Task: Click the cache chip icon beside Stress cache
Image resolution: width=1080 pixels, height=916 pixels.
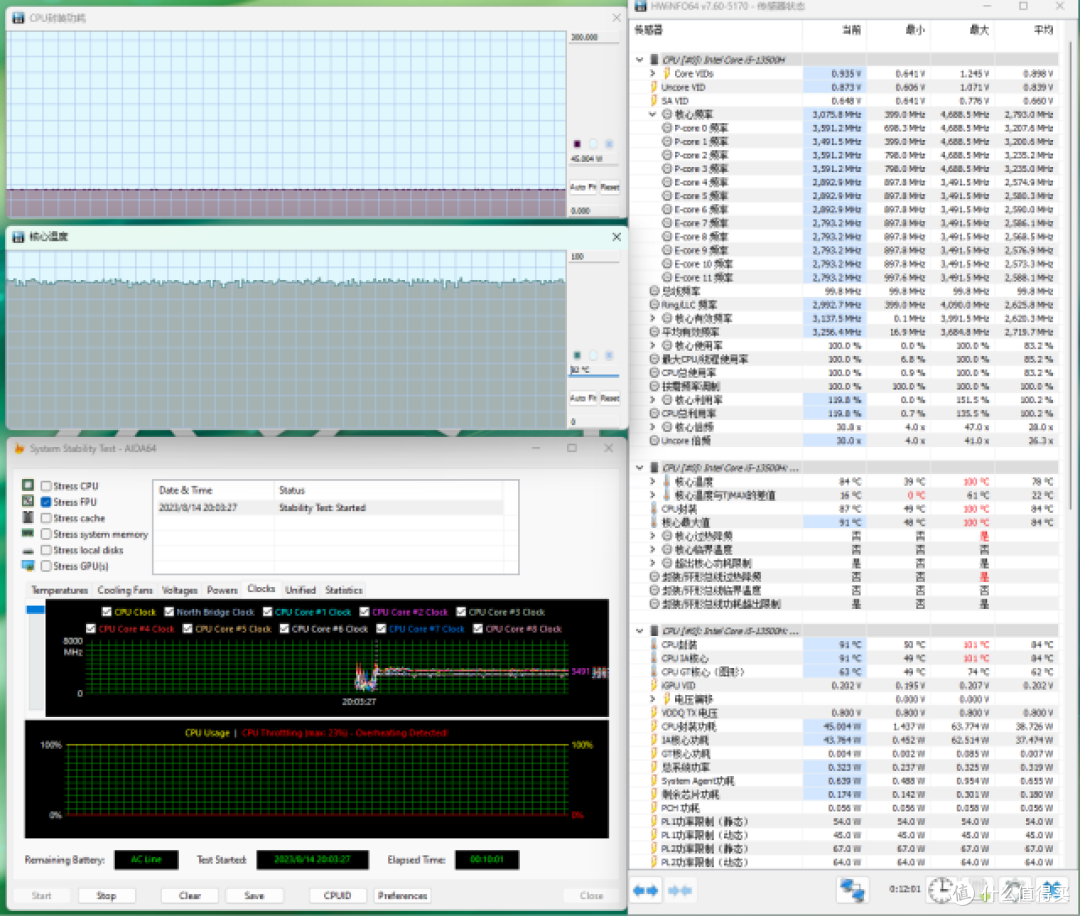Action: (28, 517)
